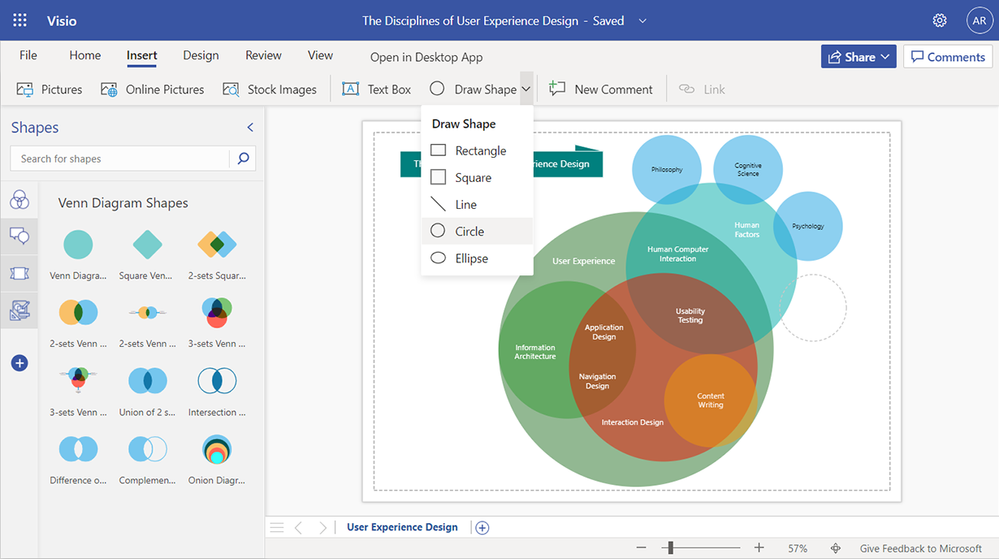999x559 pixels.
Task: Choose Ellipse from Draw Shape menu
Action: point(477,258)
